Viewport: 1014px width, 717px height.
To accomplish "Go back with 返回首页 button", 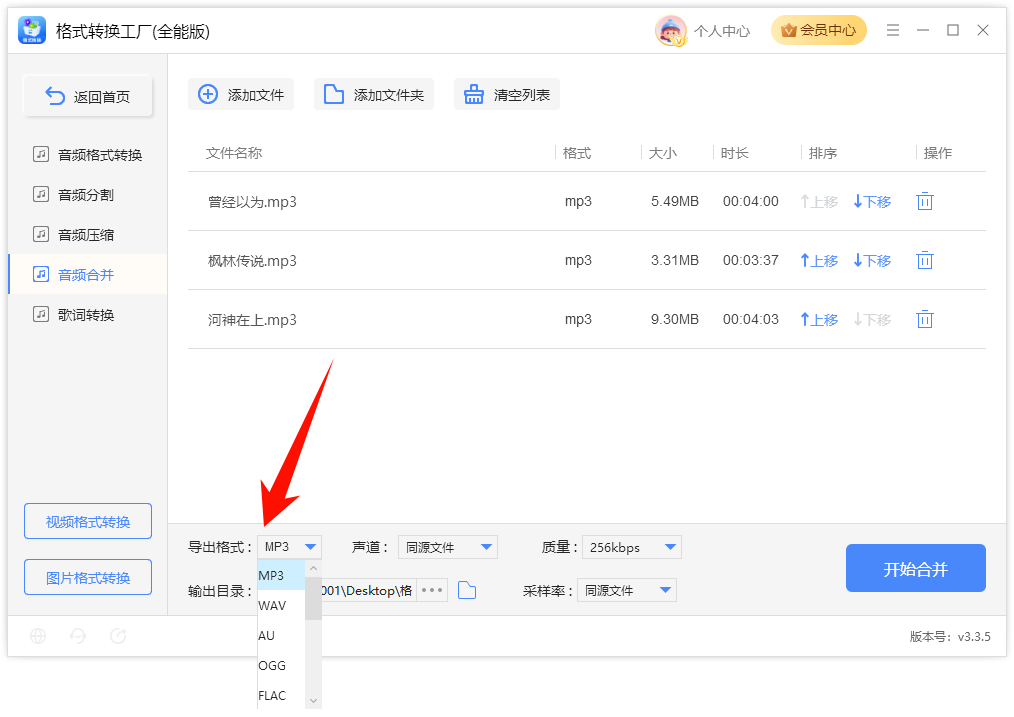I will click(88, 96).
